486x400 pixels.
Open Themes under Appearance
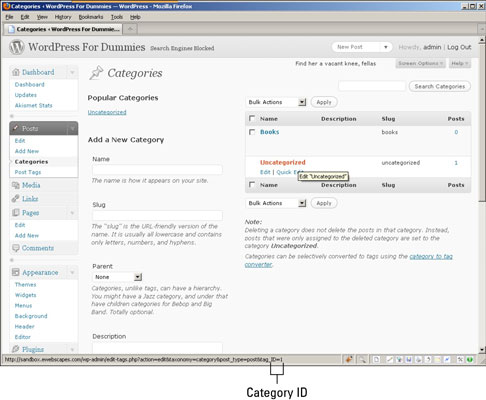pyautogui.click(x=25, y=285)
